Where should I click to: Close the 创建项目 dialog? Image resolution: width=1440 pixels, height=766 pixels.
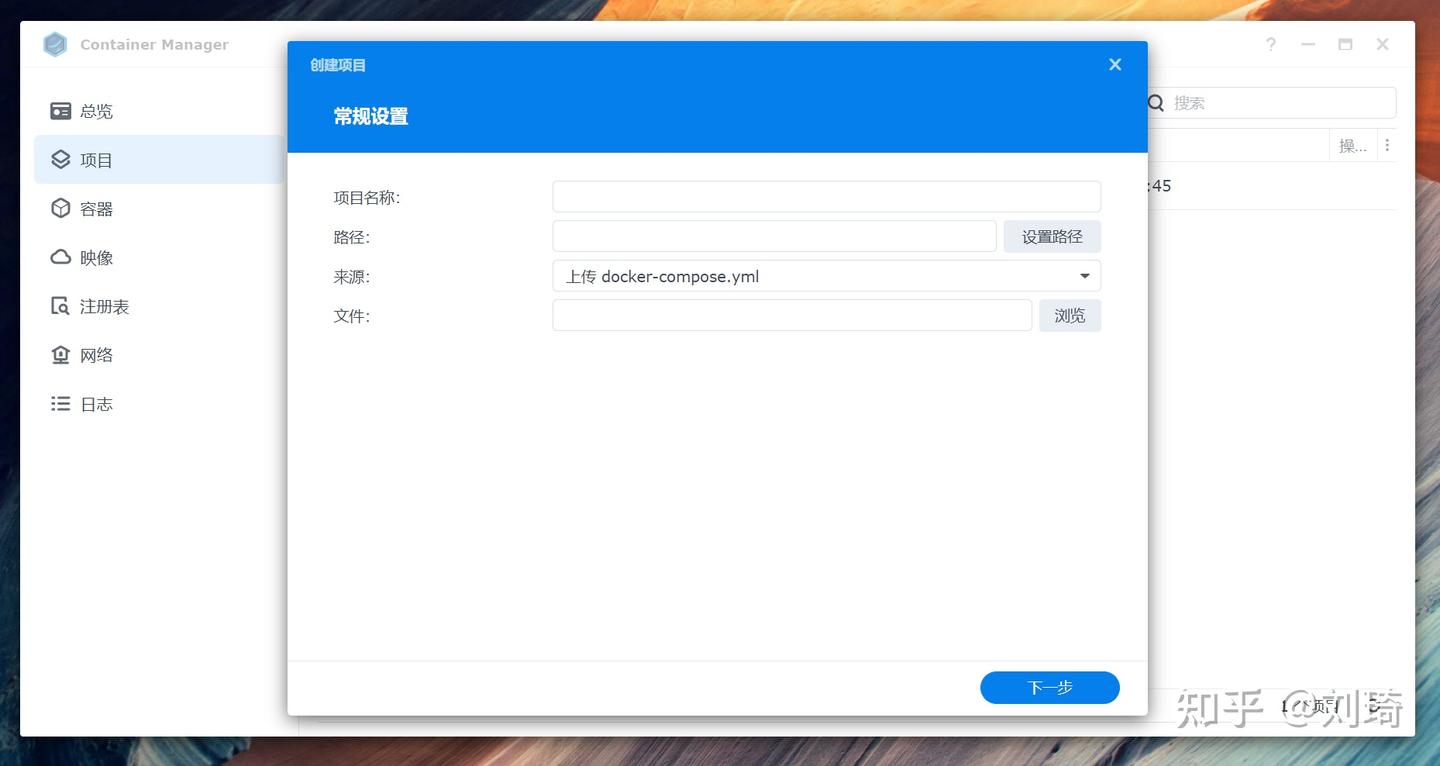point(1114,64)
